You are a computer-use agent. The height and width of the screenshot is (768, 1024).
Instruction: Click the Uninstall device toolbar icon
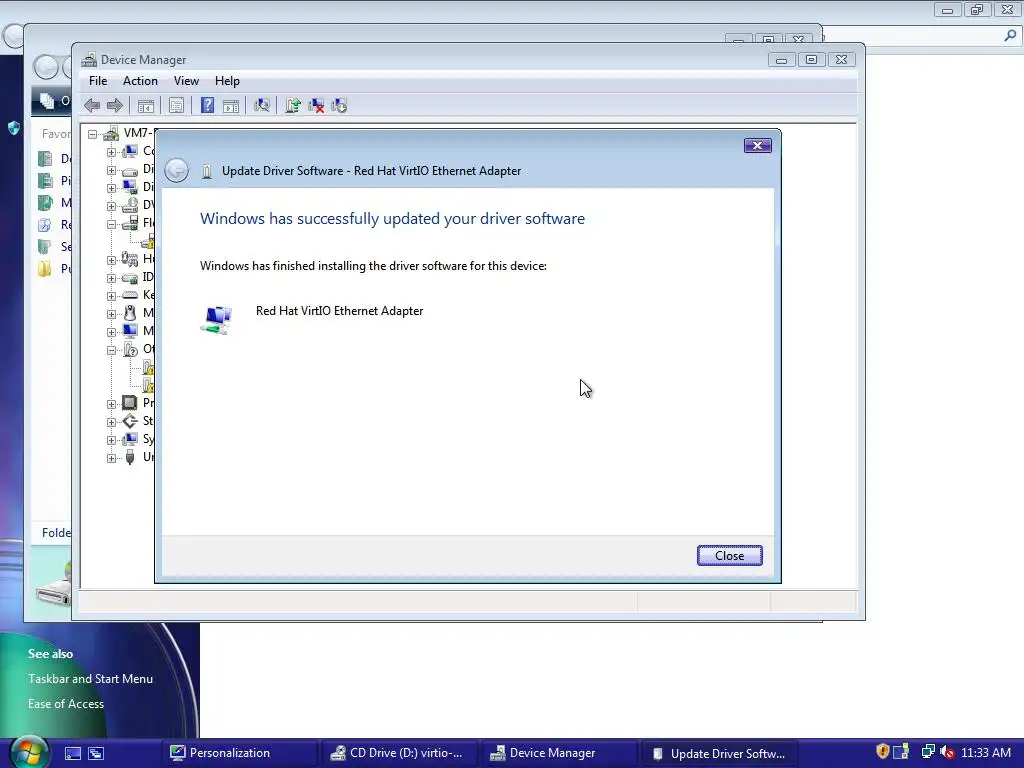pyautogui.click(x=316, y=106)
